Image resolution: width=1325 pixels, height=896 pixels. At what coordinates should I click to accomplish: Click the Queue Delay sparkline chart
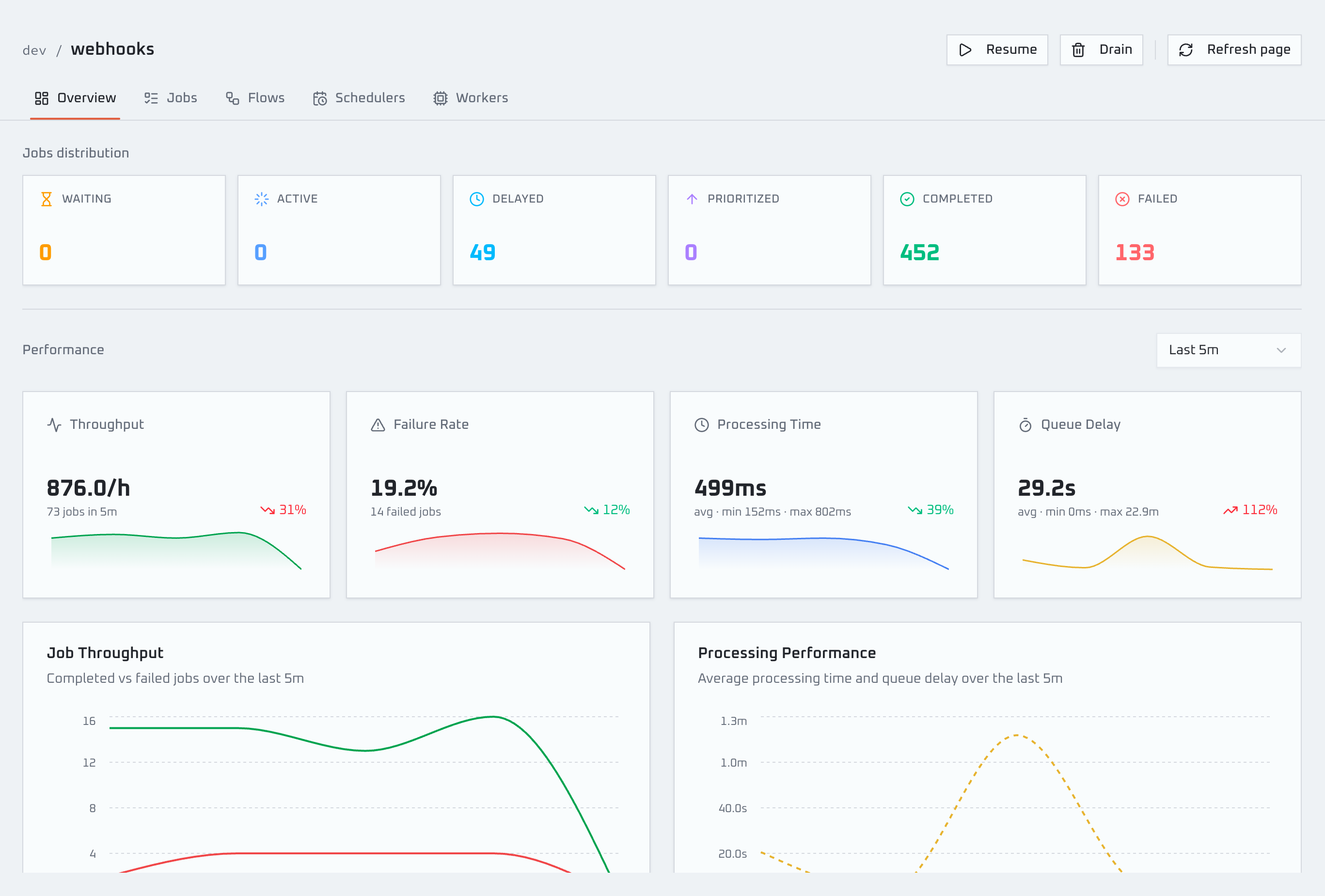coord(1147,552)
